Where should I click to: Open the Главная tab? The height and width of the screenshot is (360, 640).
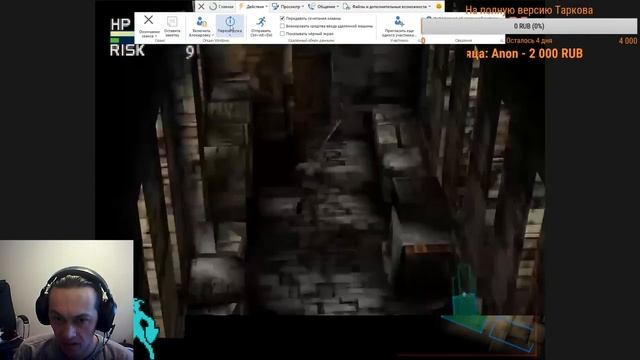(222, 7)
